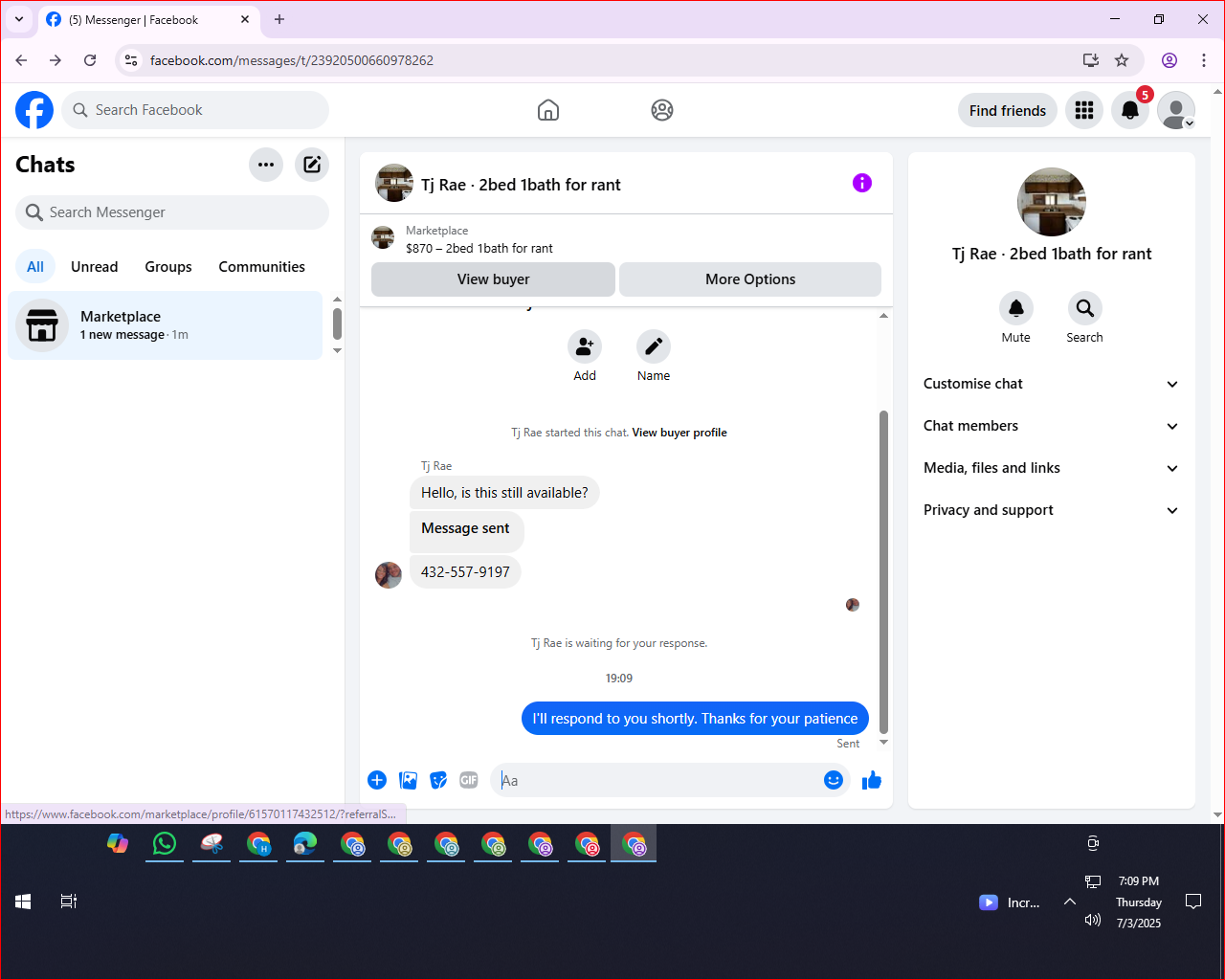
Task: Reload the page
Action: (90, 60)
